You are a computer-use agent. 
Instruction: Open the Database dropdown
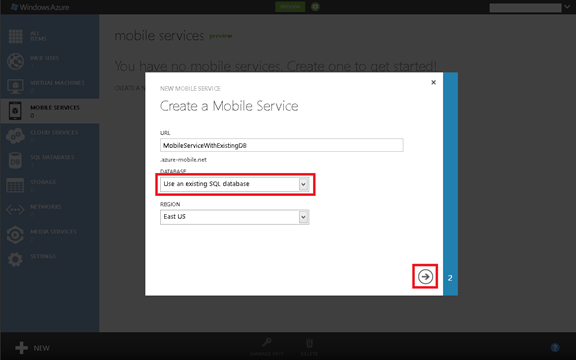click(235, 184)
